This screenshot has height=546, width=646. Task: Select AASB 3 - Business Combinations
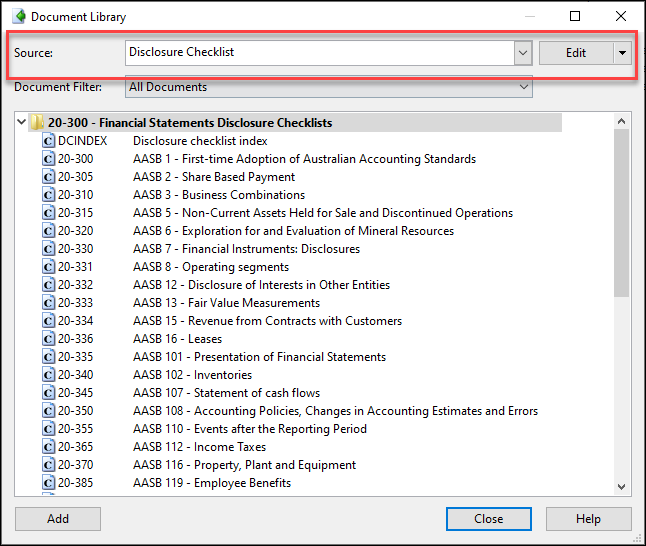(218, 195)
